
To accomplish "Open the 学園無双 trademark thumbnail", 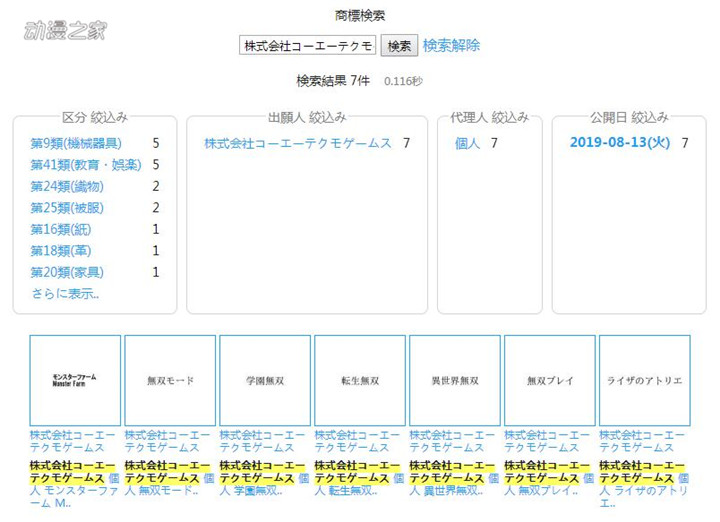I will point(265,381).
